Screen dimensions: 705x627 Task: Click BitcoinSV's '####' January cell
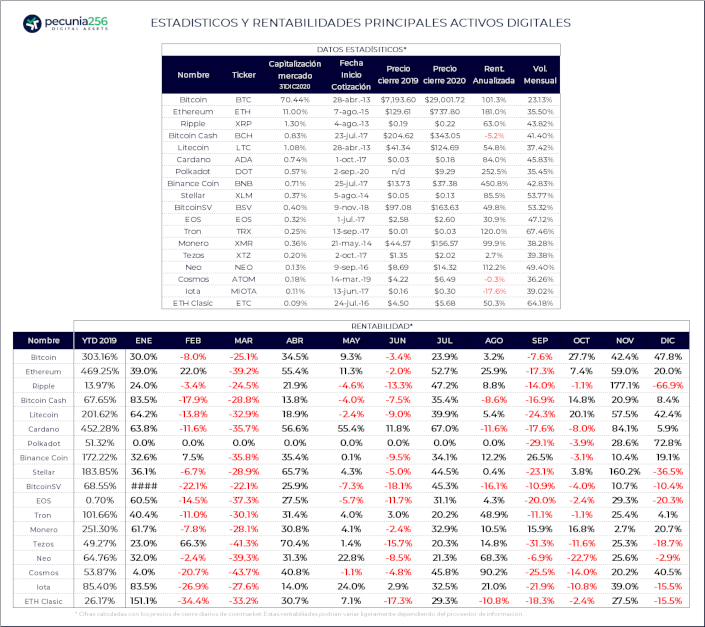tap(144, 486)
